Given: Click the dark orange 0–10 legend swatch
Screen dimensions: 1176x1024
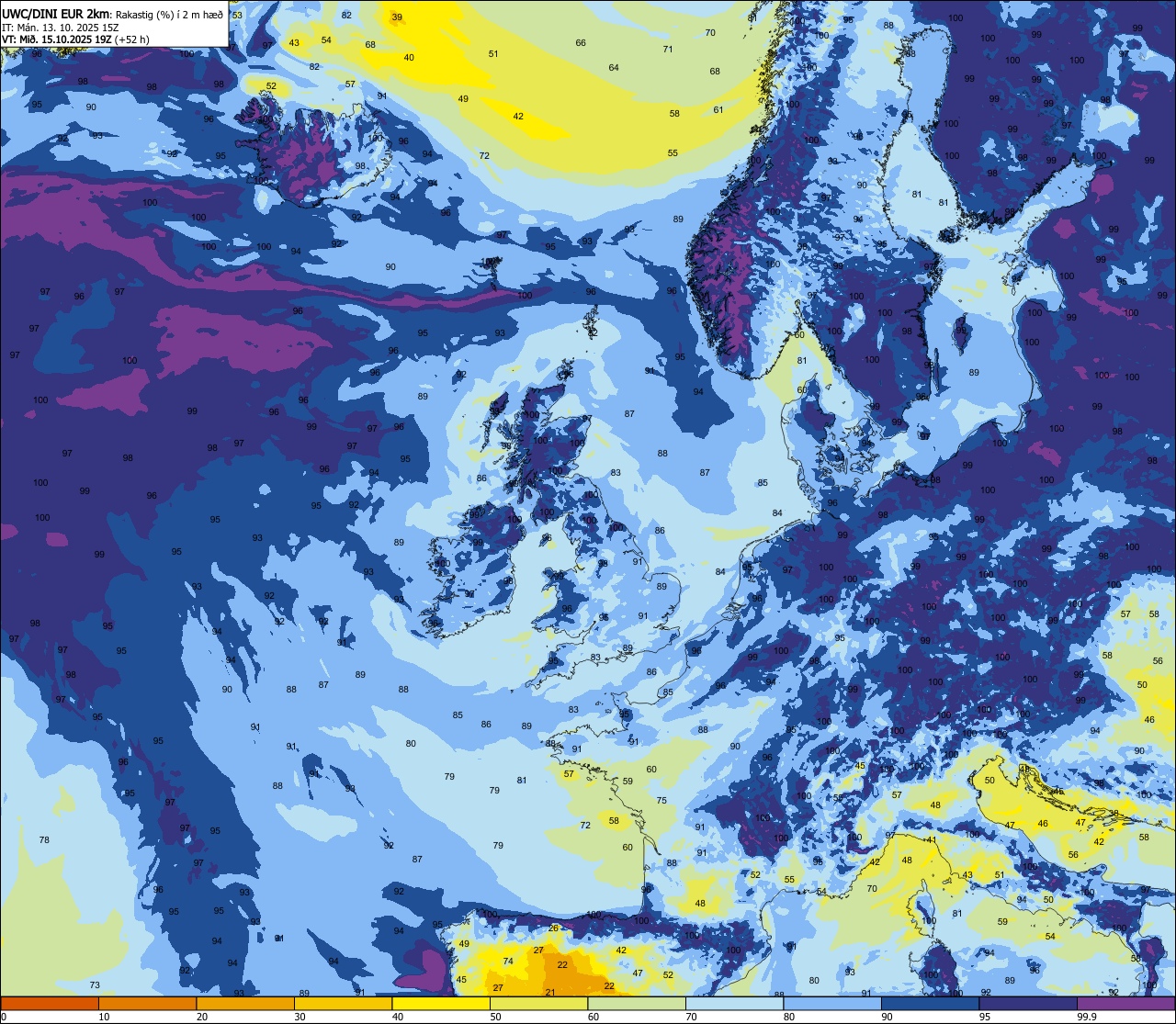Looking at the screenshot, I should [x=50, y=1003].
